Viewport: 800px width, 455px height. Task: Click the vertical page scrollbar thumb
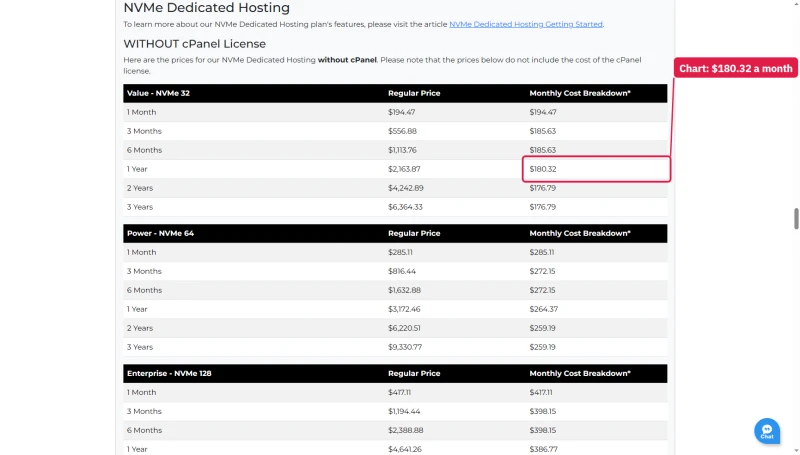[x=796, y=218]
